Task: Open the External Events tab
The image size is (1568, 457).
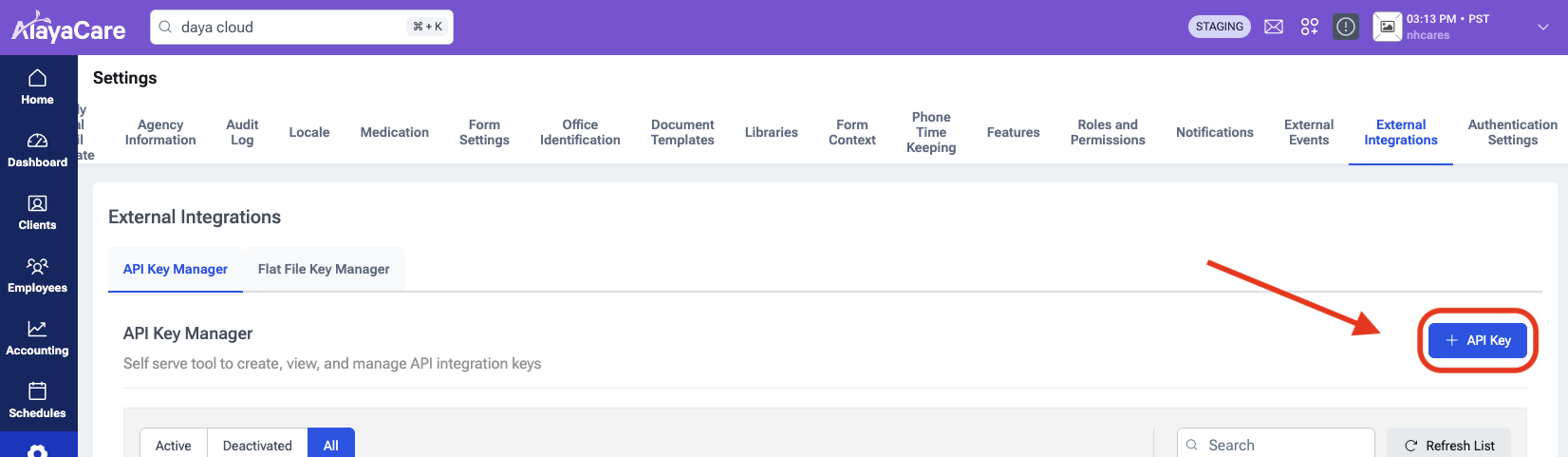Action: [x=1309, y=132]
